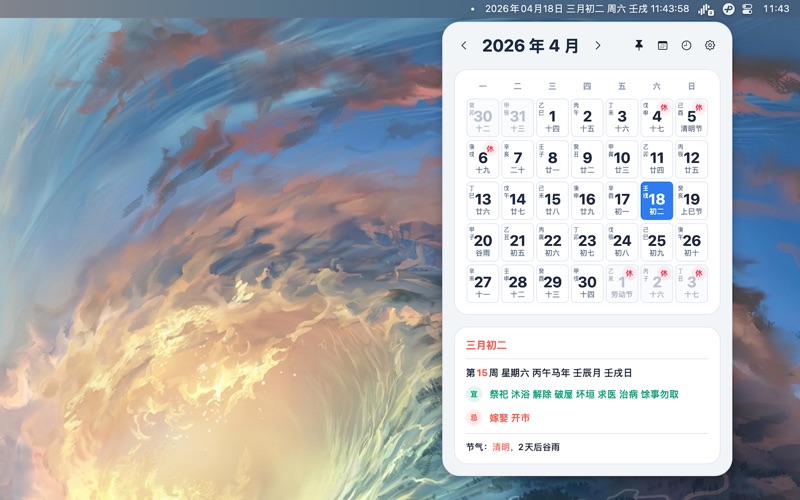This screenshot has height=500, width=800.
Task: Open Control Center in the menu bar
Action: click(x=747, y=9)
